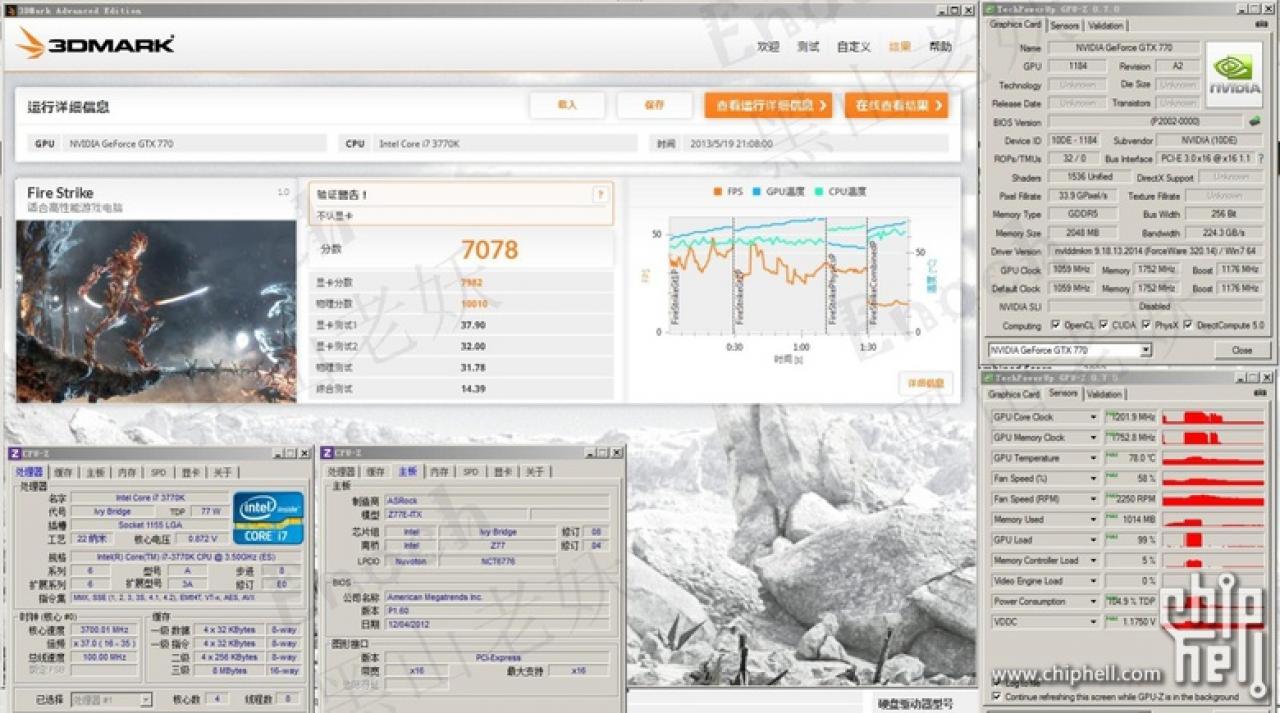The width and height of the screenshot is (1280, 713).
Task: Click the Fire Strike preview thumbnail
Action: pyautogui.click(x=156, y=311)
